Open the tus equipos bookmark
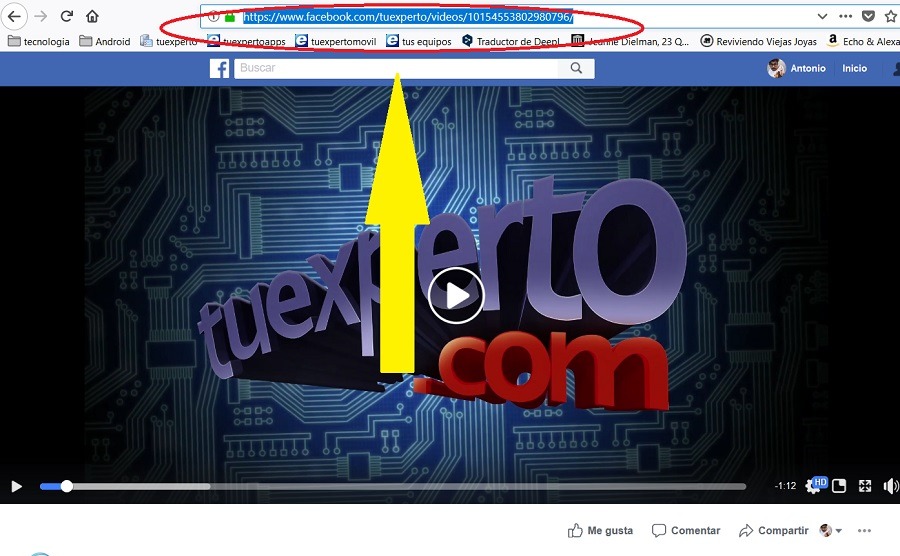The height and width of the screenshot is (556, 900). 419,41
